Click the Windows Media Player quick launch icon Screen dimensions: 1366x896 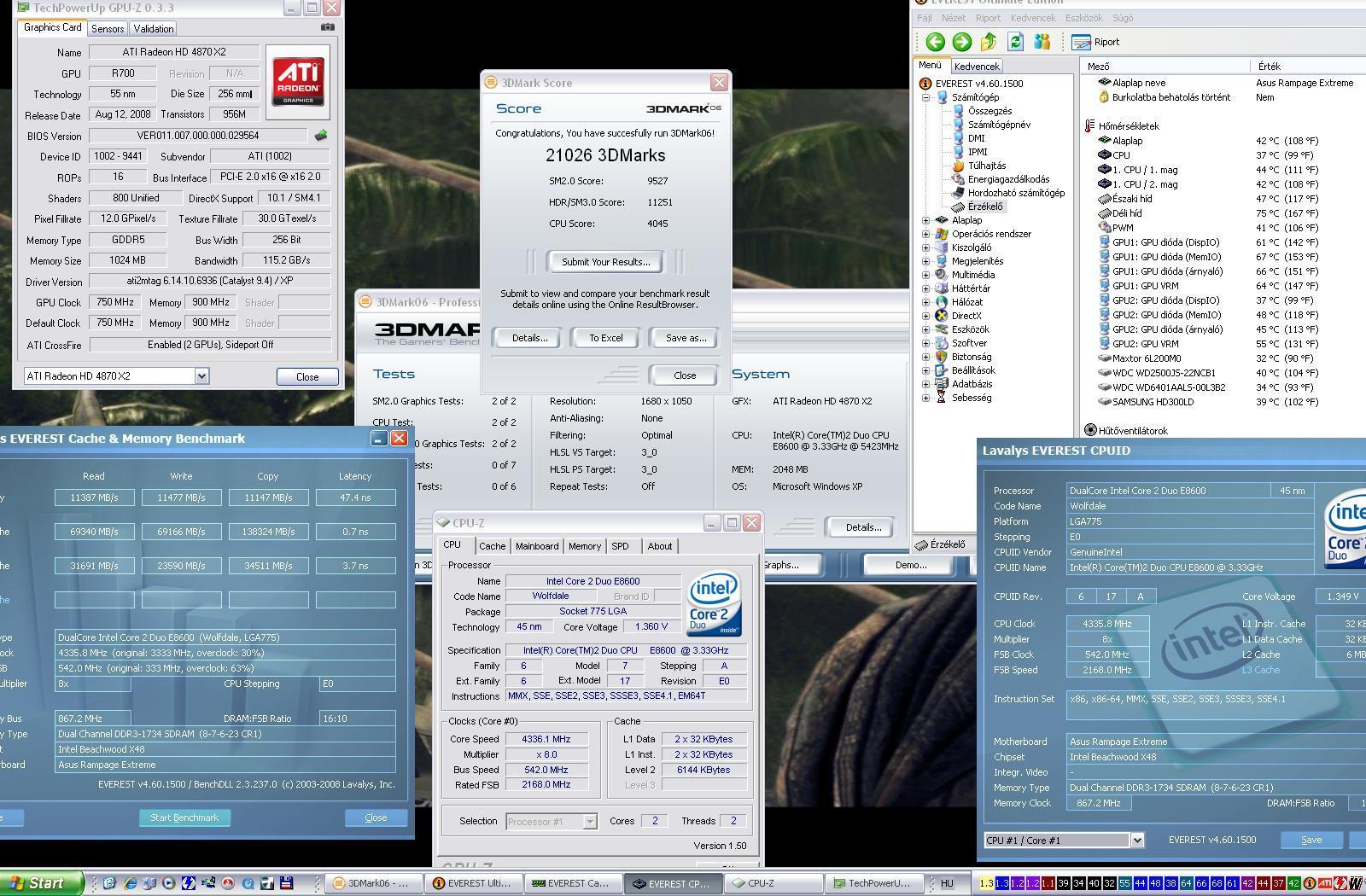tap(169, 883)
